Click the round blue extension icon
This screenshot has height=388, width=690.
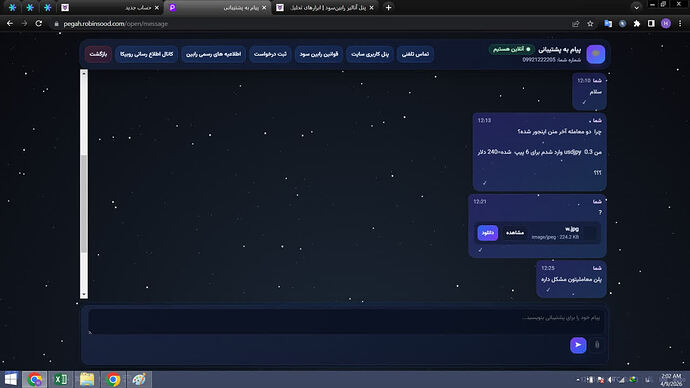click(x=622, y=24)
